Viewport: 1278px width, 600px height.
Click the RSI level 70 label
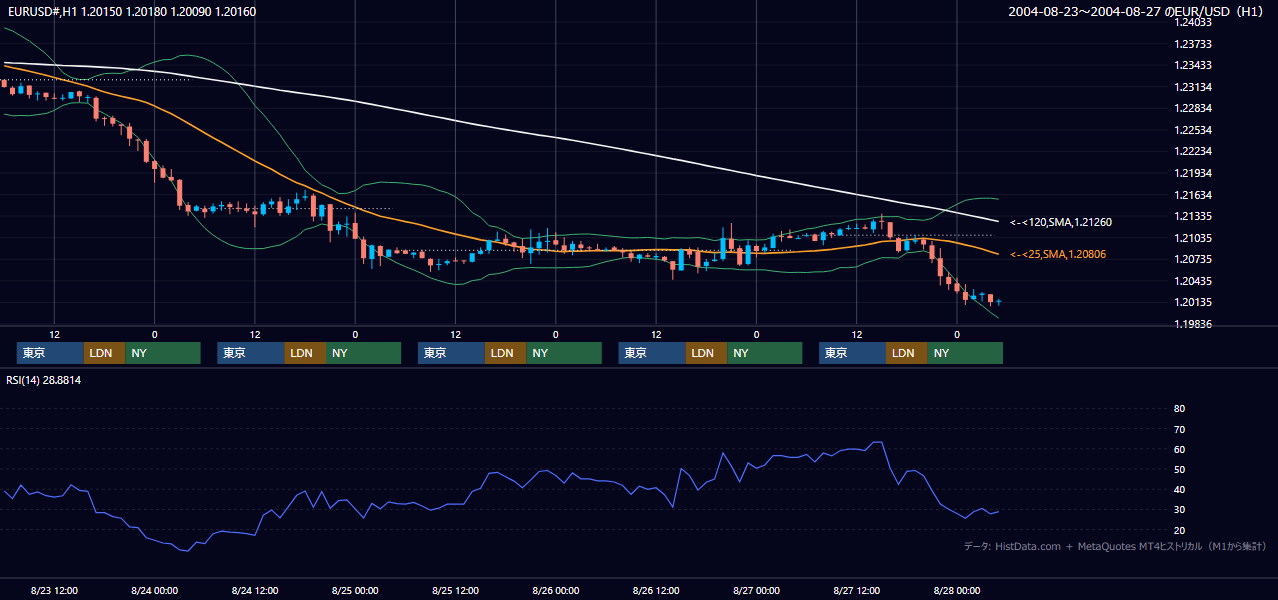pos(1179,429)
